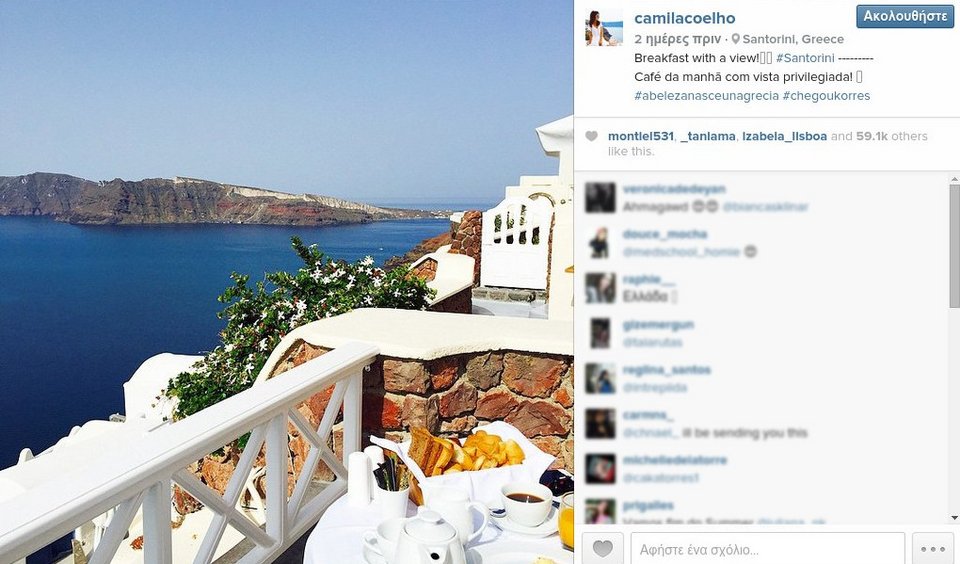The width and height of the screenshot is (960, 564).
Task: Open the three-dots more options button
Action: click(933, 548)
